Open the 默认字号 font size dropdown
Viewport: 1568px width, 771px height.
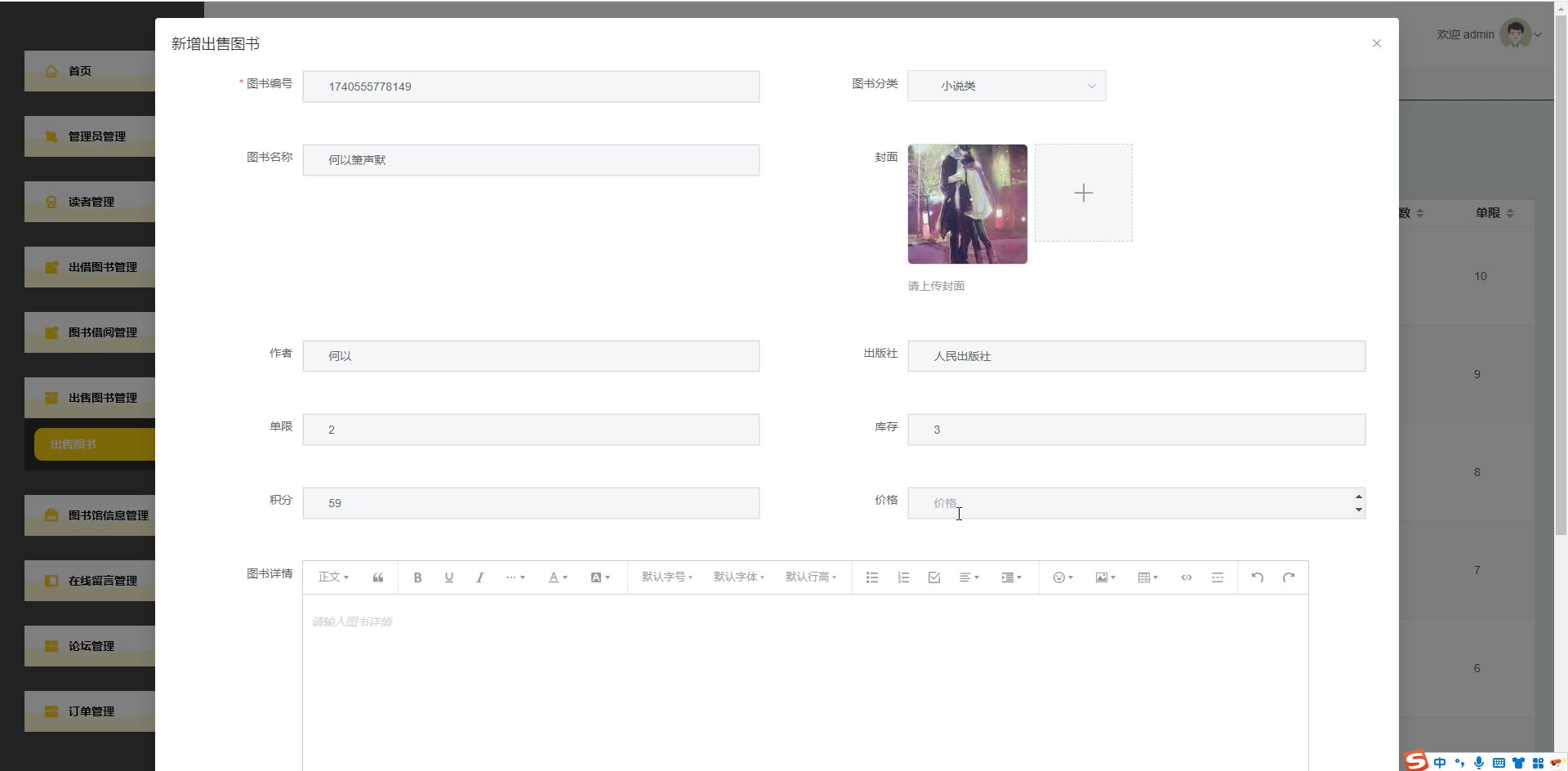point(667,577)
